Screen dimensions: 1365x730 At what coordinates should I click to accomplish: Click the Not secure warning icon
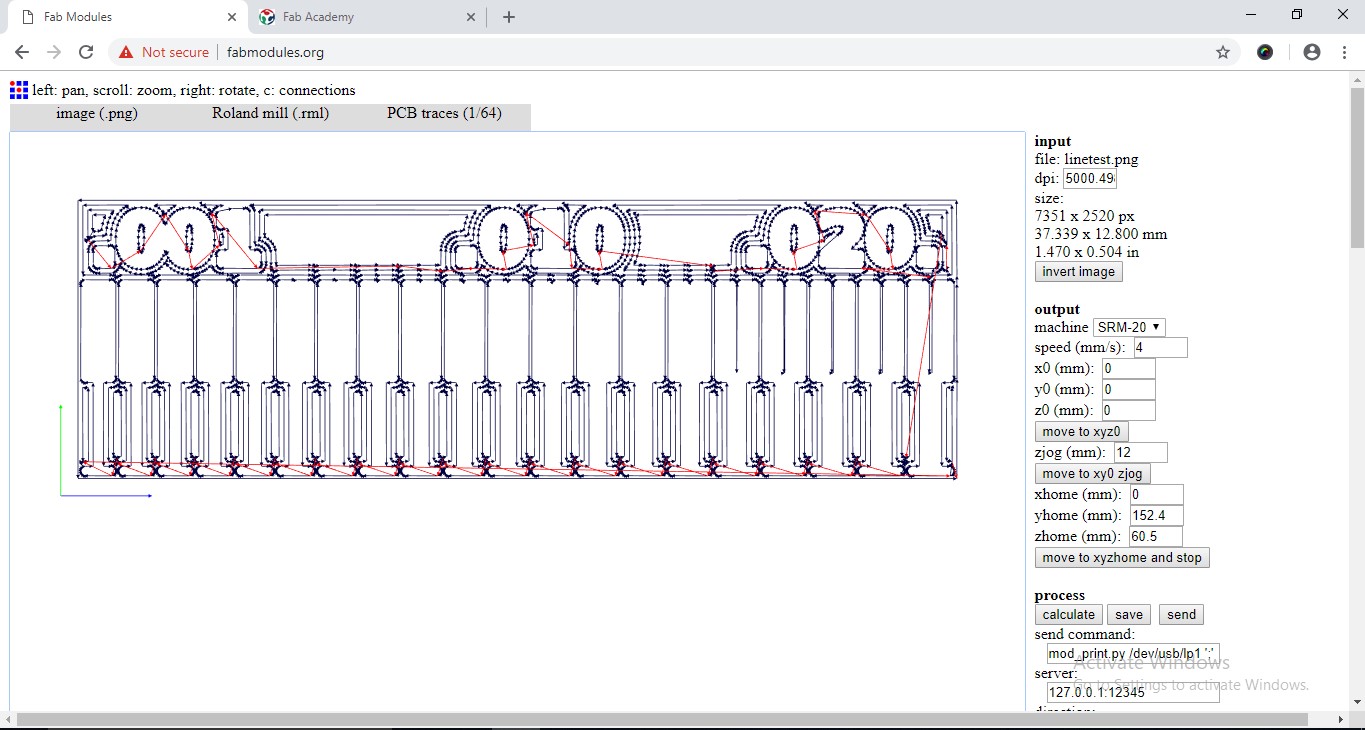pos(126,52)
